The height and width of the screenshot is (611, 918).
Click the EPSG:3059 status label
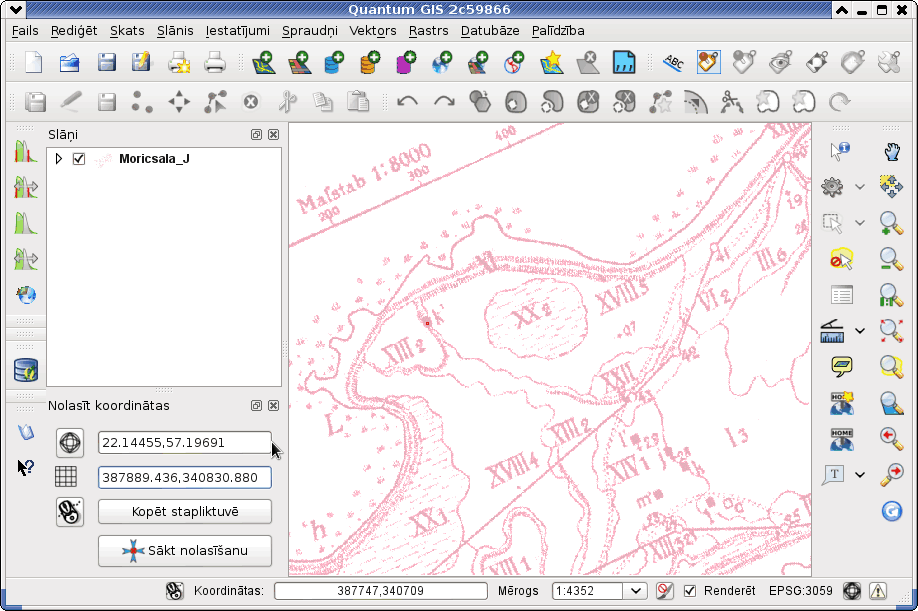tap(800, 591)
